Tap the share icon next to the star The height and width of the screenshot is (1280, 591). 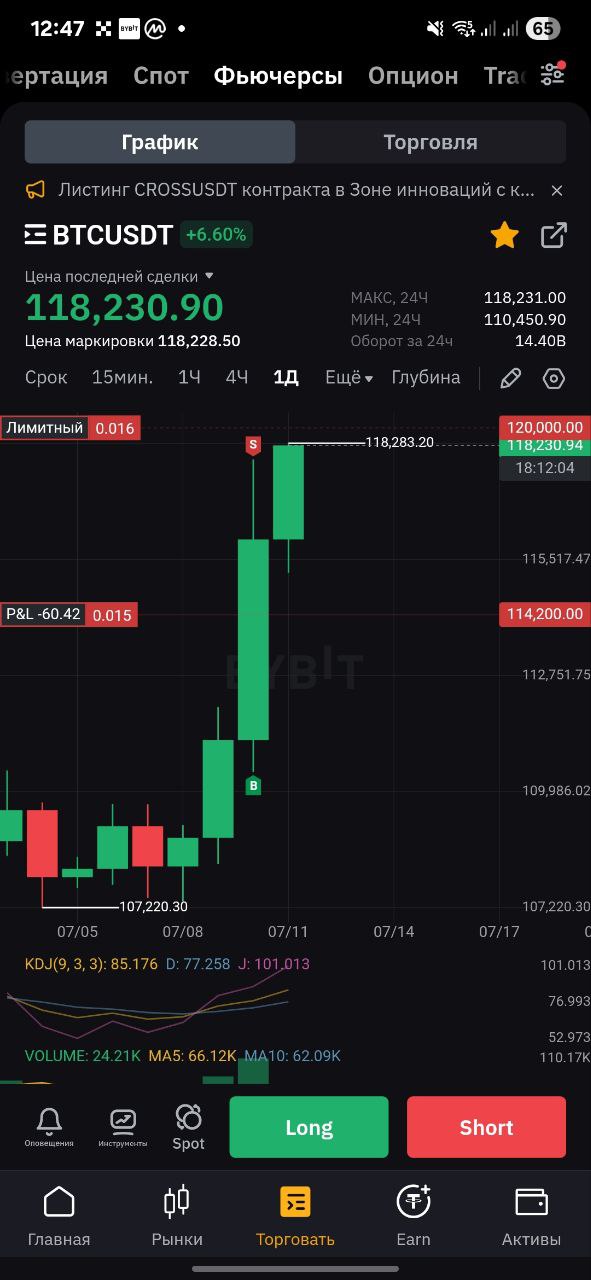(553, 235)
